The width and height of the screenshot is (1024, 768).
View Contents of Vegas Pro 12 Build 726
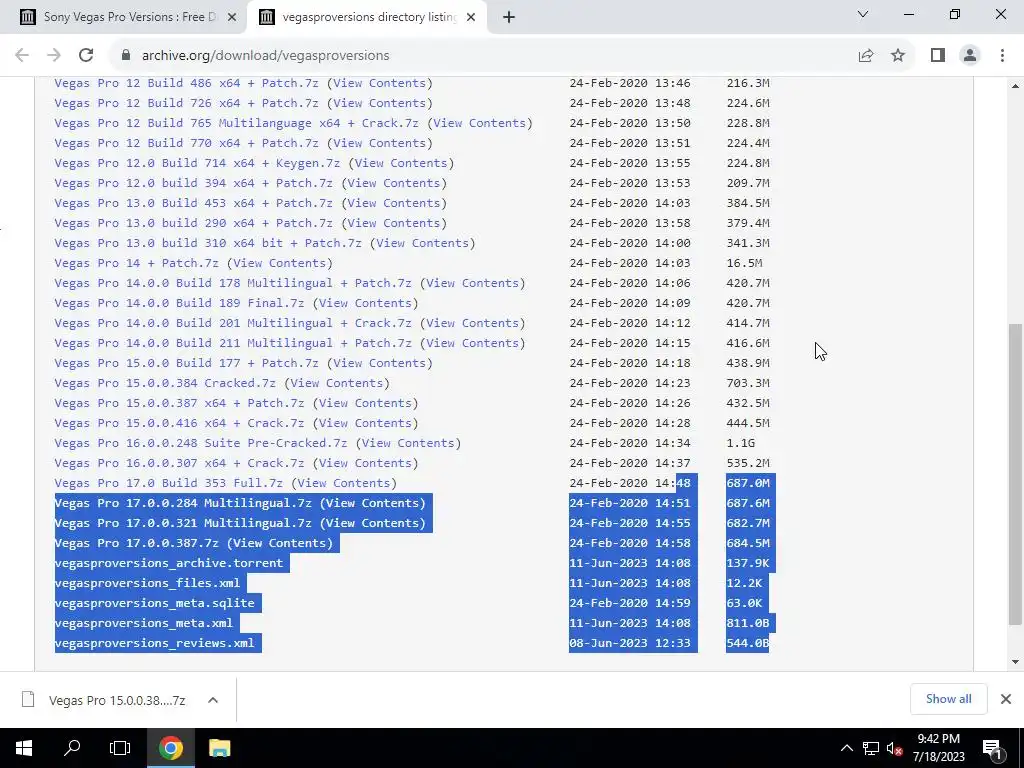coord(379,103)
